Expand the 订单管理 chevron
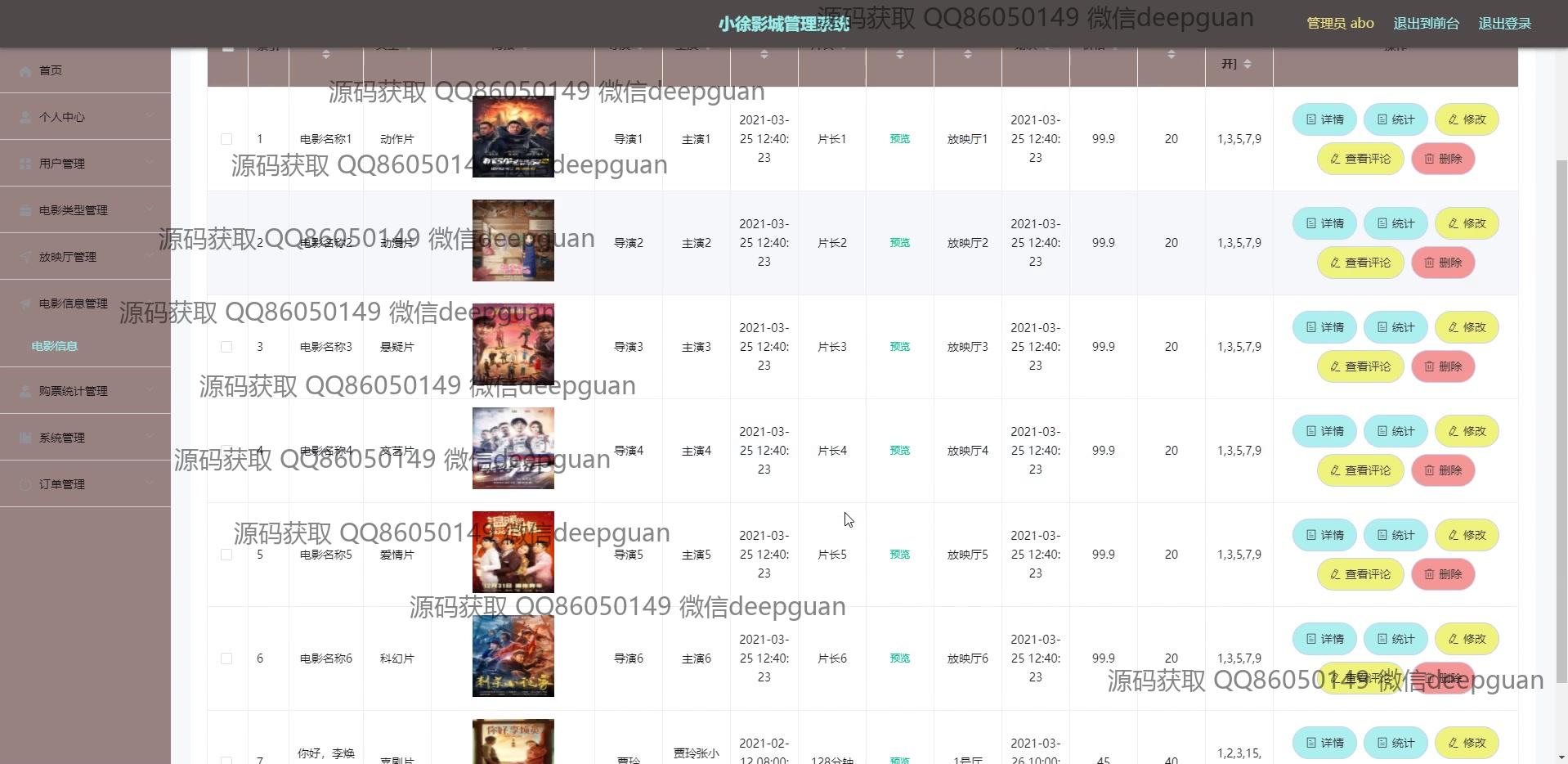 (x=150, y=484)
